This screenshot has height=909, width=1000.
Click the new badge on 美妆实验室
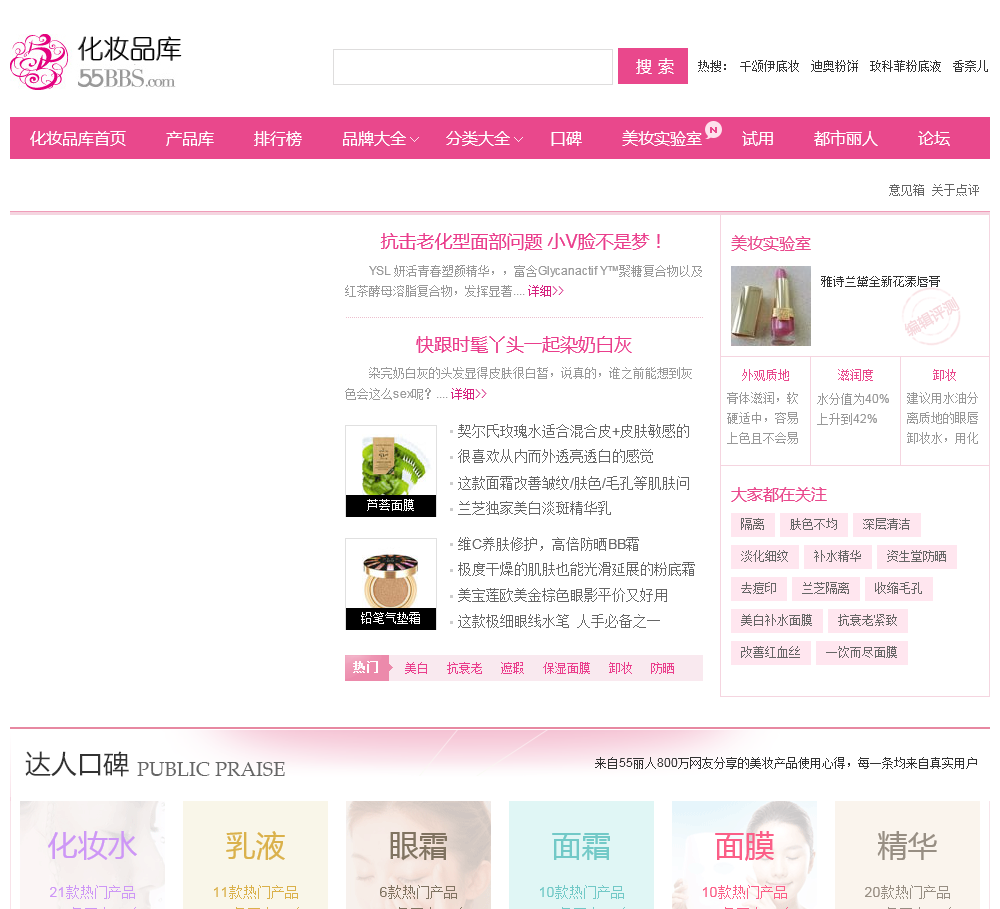pos(714,129)
